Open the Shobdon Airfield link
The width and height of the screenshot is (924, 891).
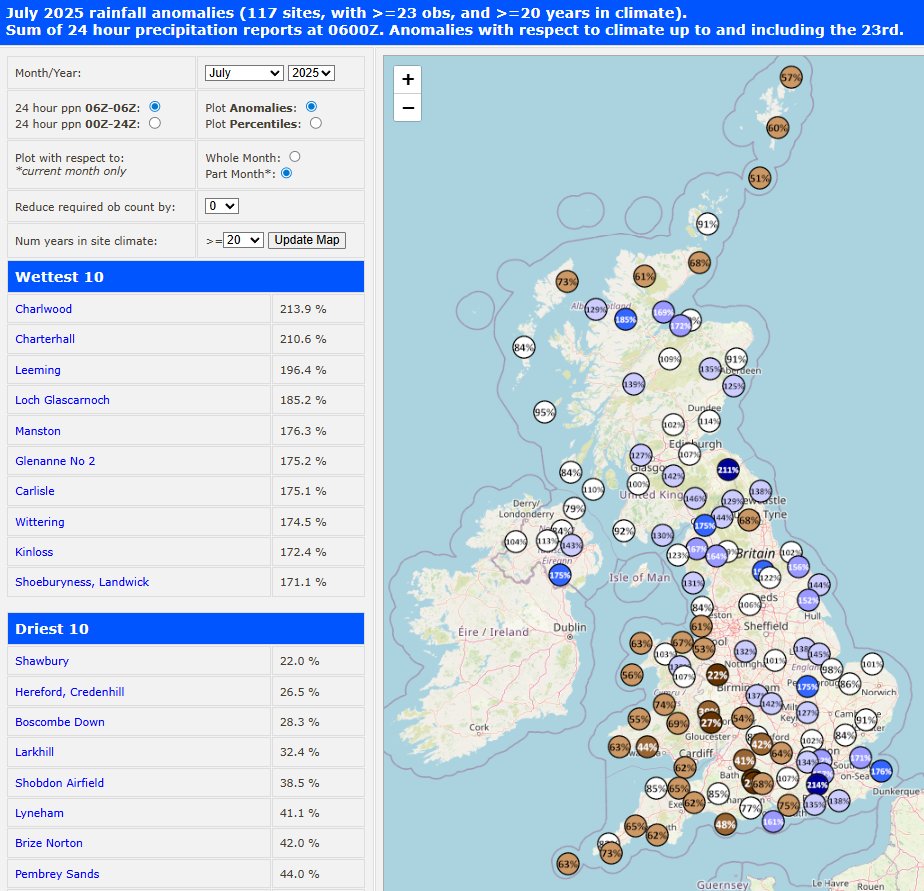tap(60, 783)
